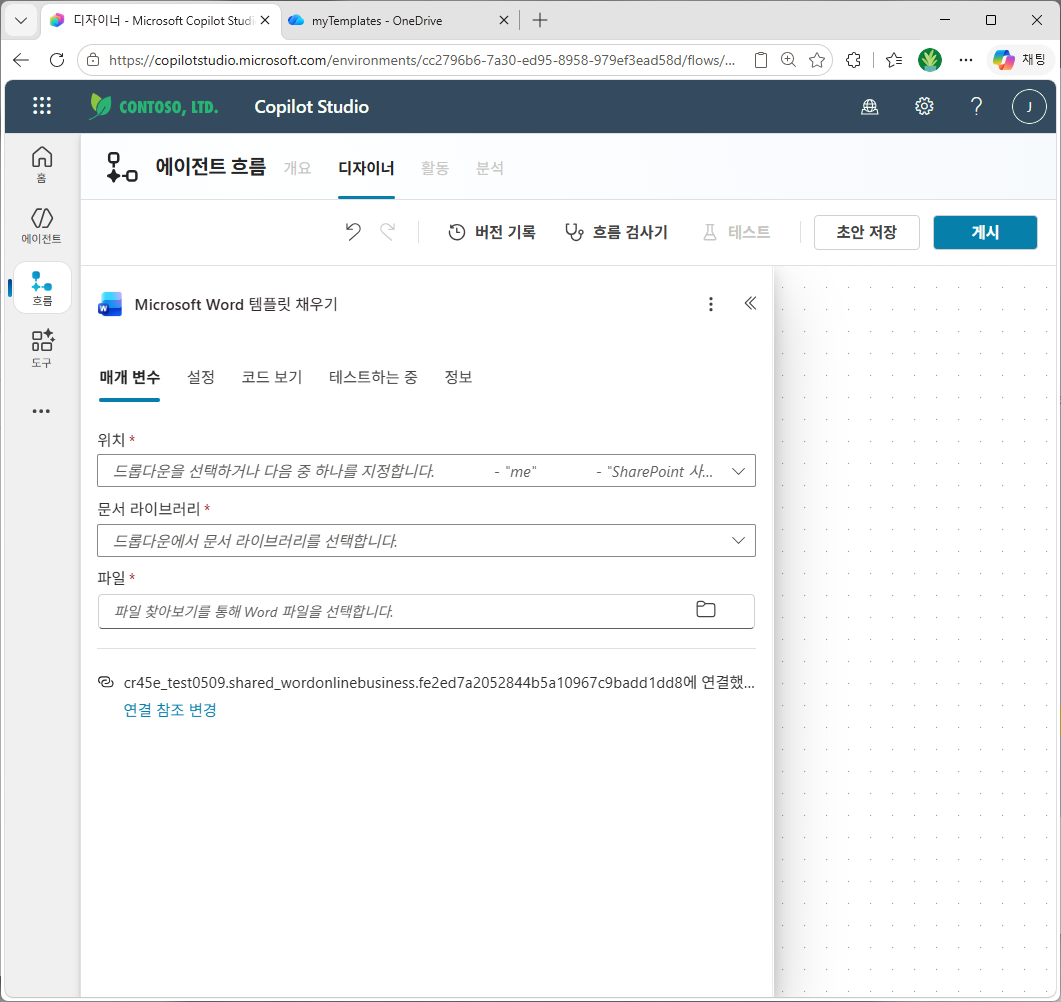Screen dimensions: 1061x1002
Task: Click the clipboard icon in address bar
Action: pos(761,60)
